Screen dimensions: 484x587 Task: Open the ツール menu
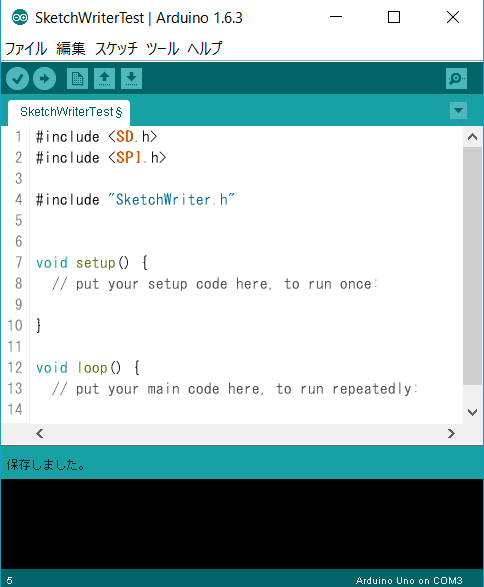click(x=162, y=49)
